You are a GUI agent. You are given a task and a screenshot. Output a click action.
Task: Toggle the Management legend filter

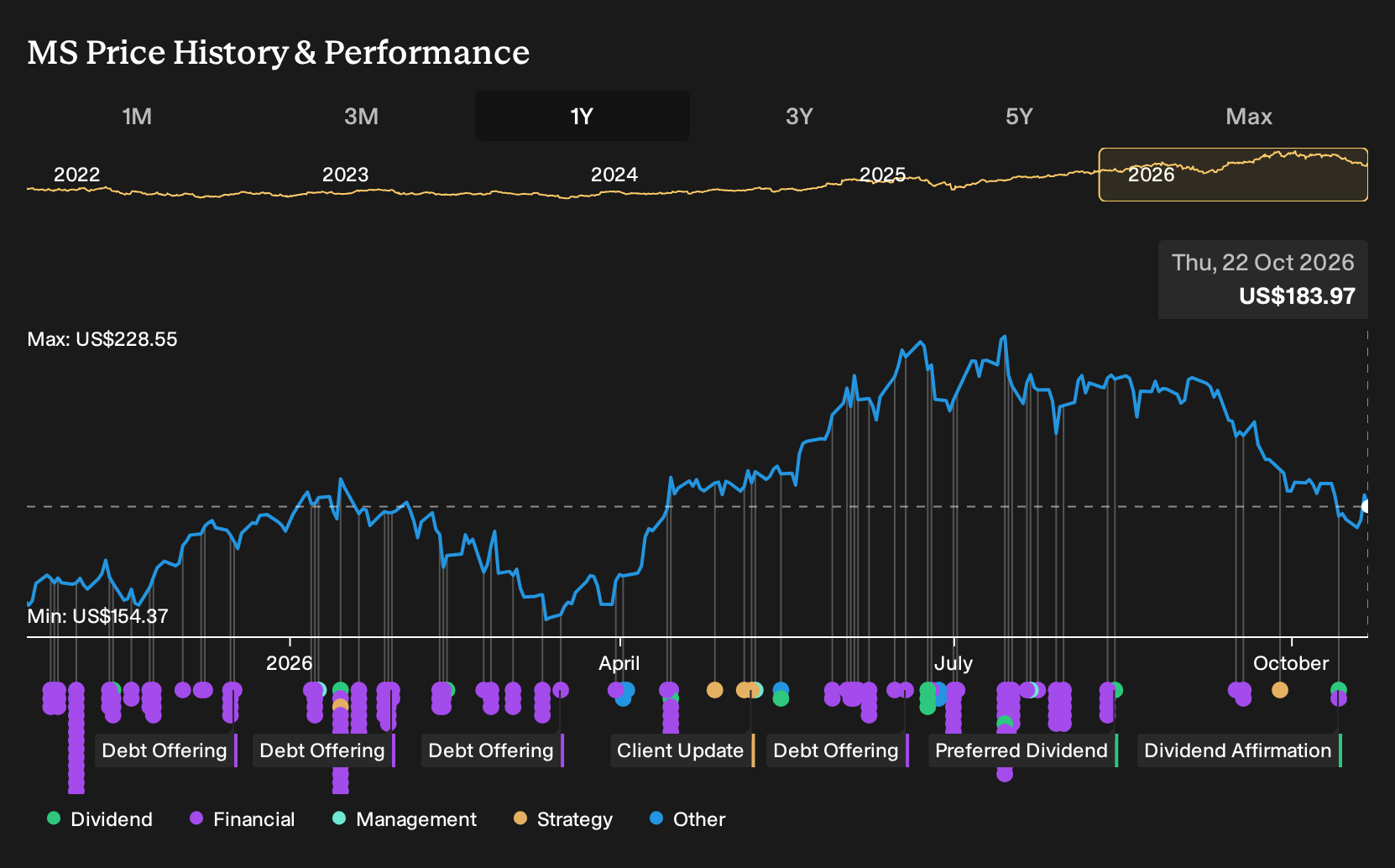(405, 819)
